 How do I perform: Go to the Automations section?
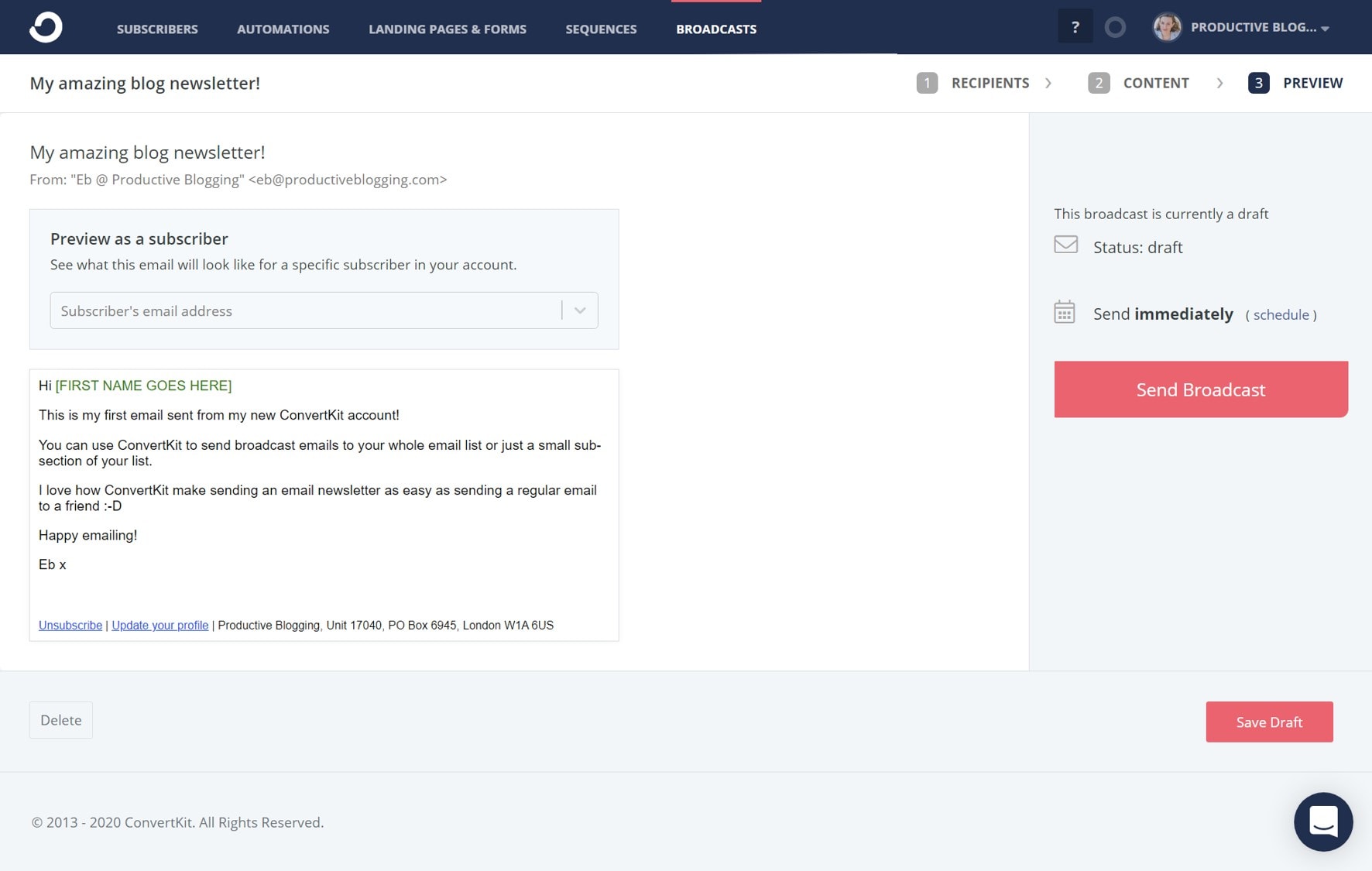point(283,29)
